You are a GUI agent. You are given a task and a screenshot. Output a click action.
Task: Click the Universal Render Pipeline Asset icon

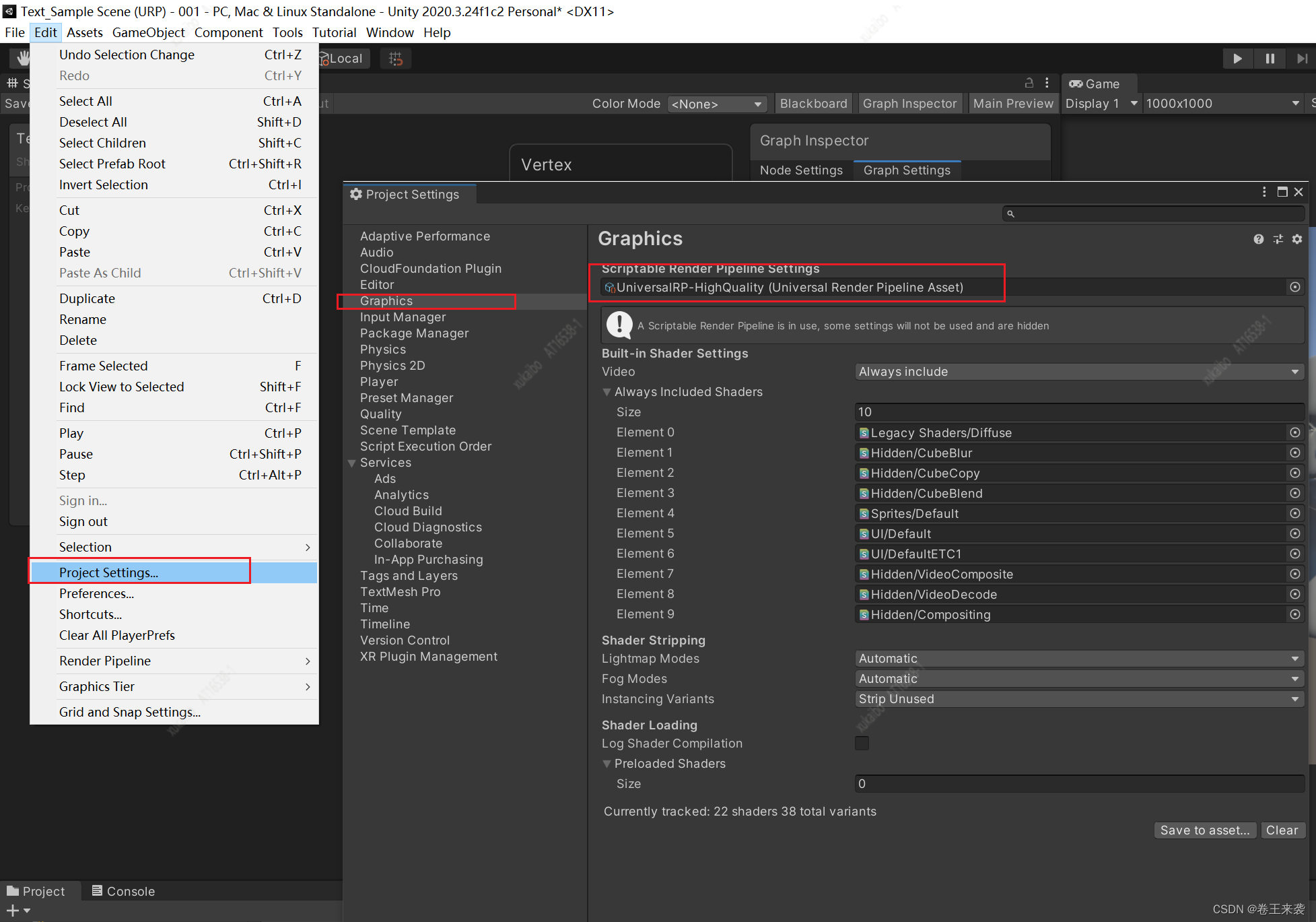coord(611,288)
